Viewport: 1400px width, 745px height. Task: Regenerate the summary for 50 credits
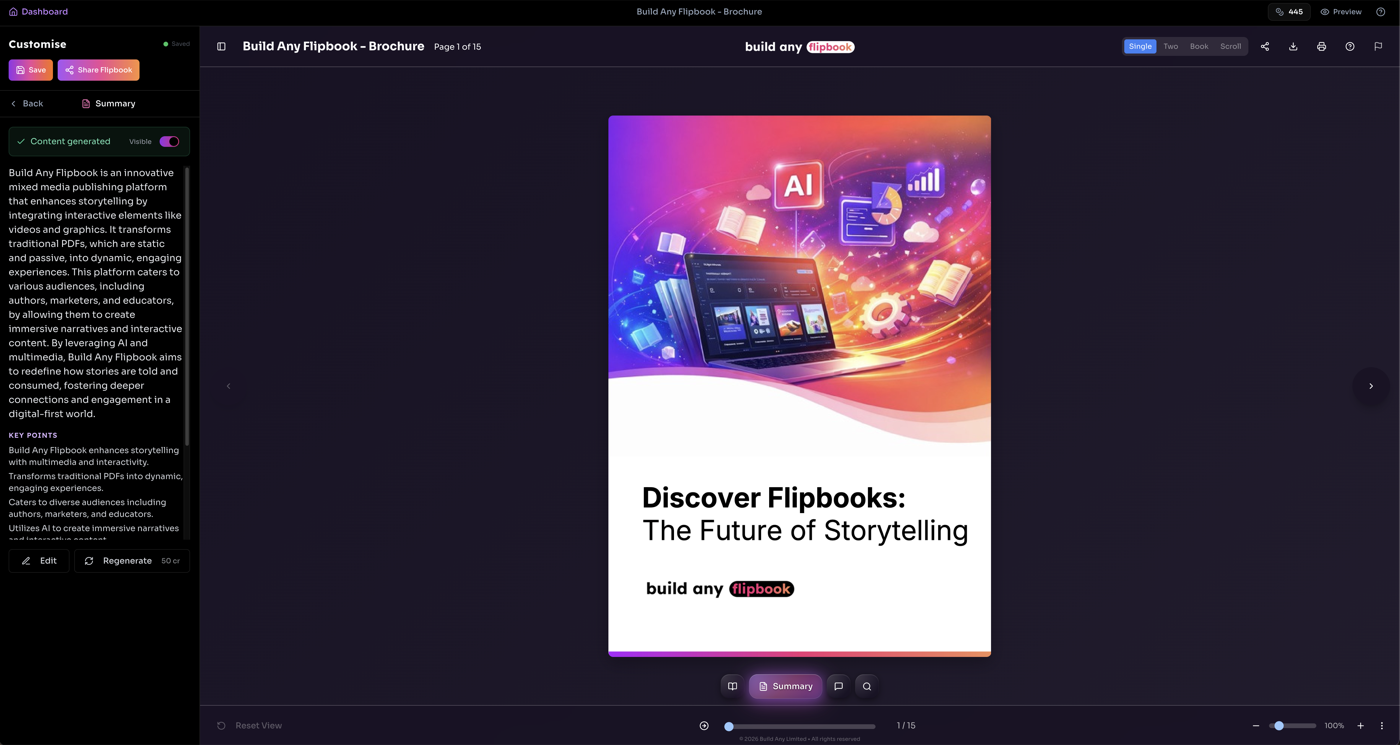click(x=132, y=561)
